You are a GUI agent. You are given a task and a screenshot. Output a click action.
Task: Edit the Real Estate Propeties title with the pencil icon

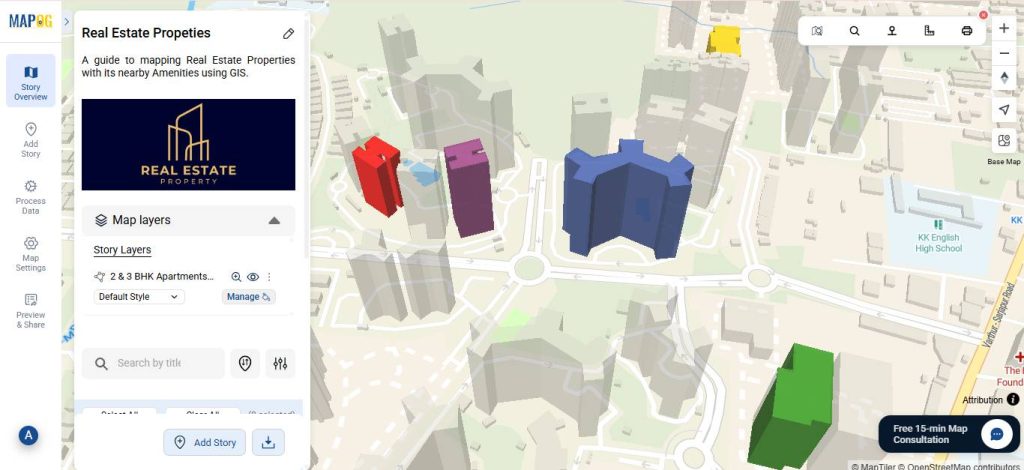pos(288,33)
